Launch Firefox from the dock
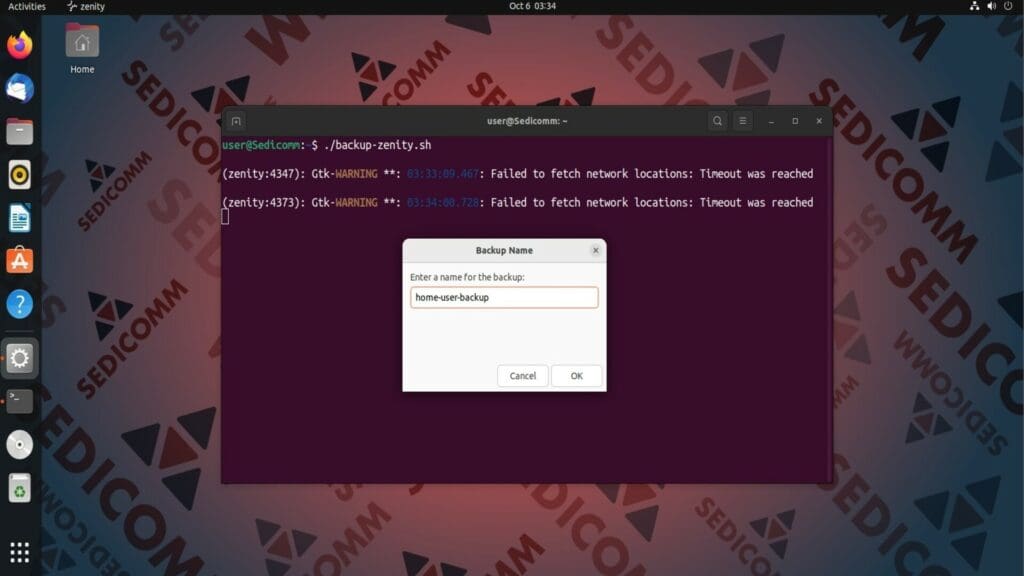Screen dimensions: 1024x576 pos(19,44)
